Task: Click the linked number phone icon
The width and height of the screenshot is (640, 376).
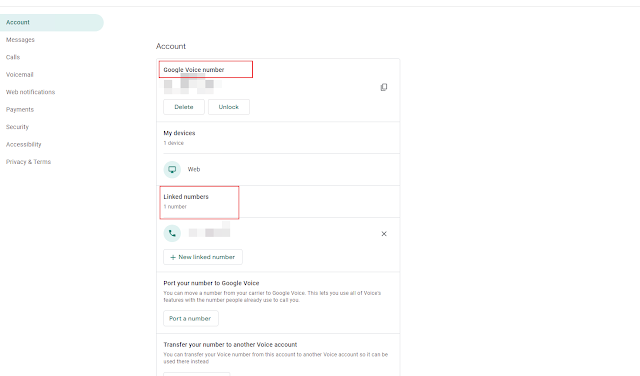Action: pyautogui.click(x=172, y=234)
